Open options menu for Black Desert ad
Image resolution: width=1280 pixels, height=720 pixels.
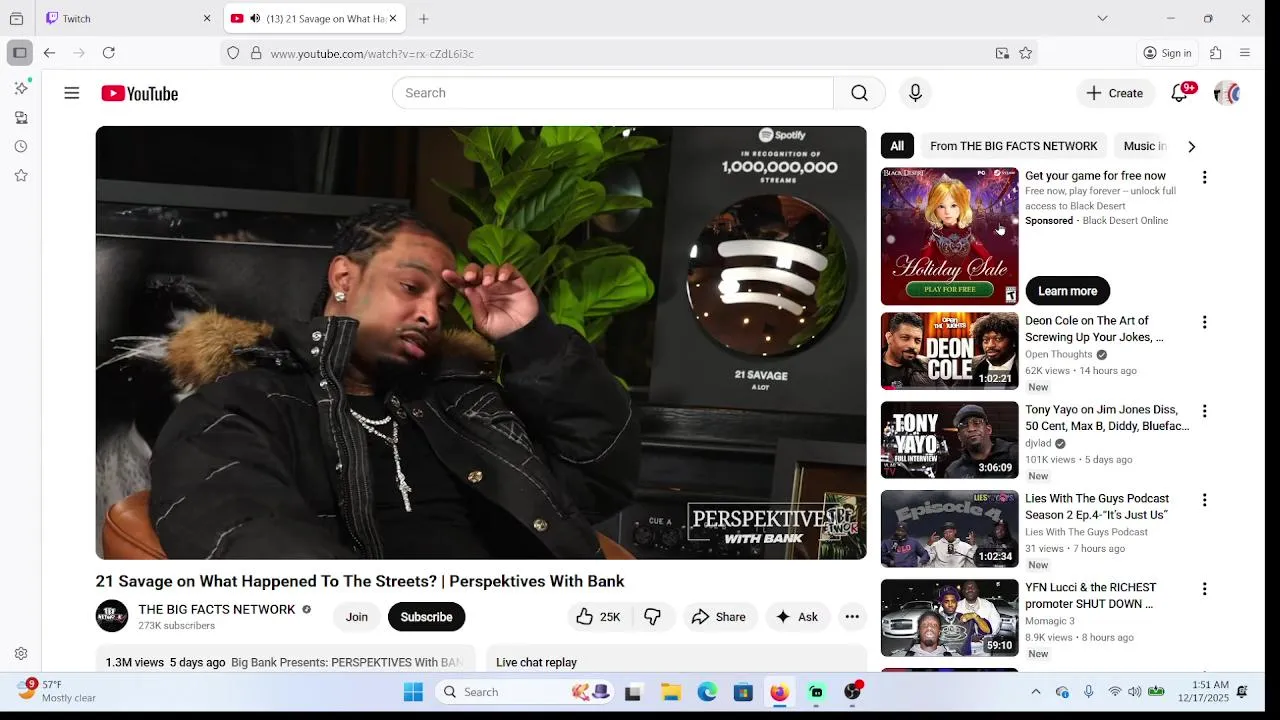(1204, 177)
